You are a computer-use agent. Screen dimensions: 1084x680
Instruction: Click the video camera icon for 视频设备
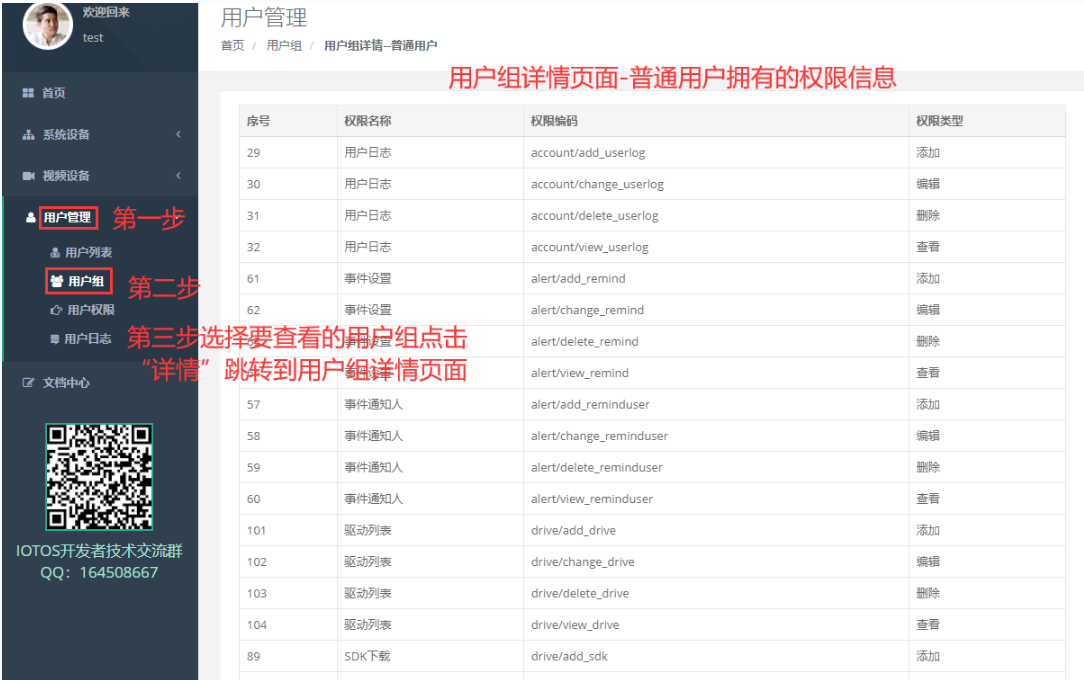click(x=28, y=174)
